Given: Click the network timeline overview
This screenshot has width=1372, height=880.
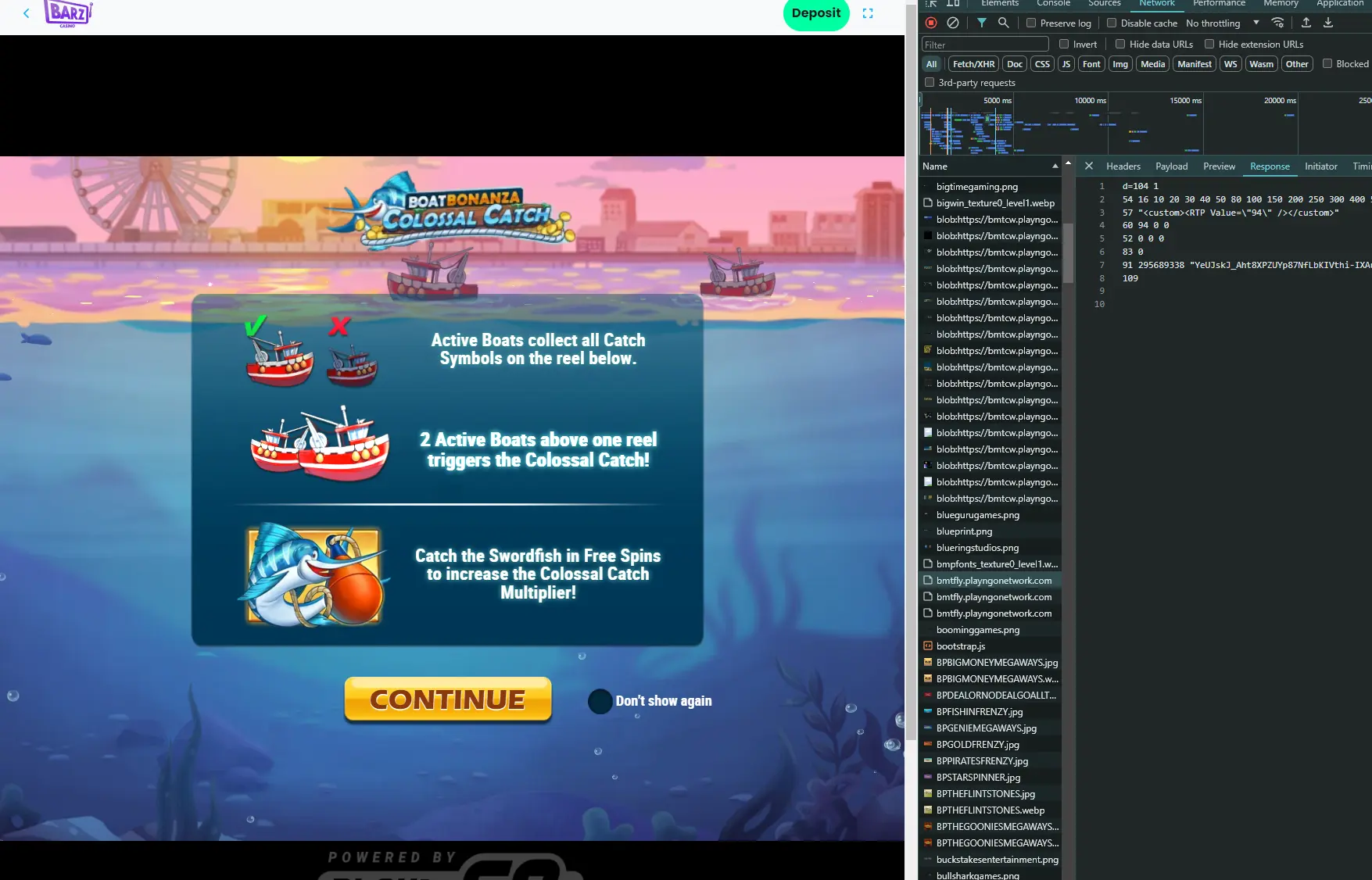Looking at the screenshot, I should 1145,123.
